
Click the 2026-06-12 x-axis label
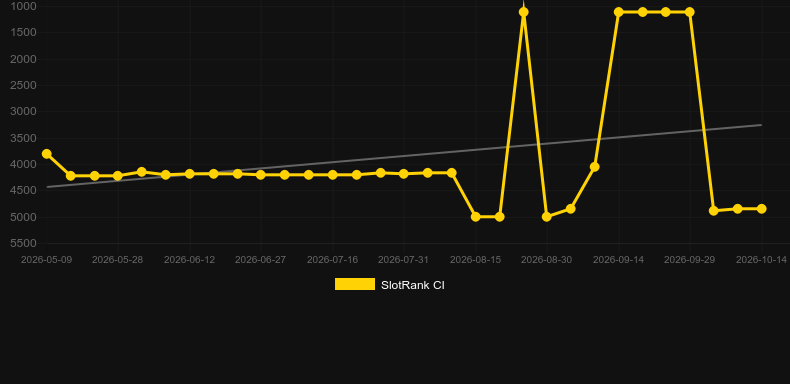pyautogui.click(x=189, y=260)
